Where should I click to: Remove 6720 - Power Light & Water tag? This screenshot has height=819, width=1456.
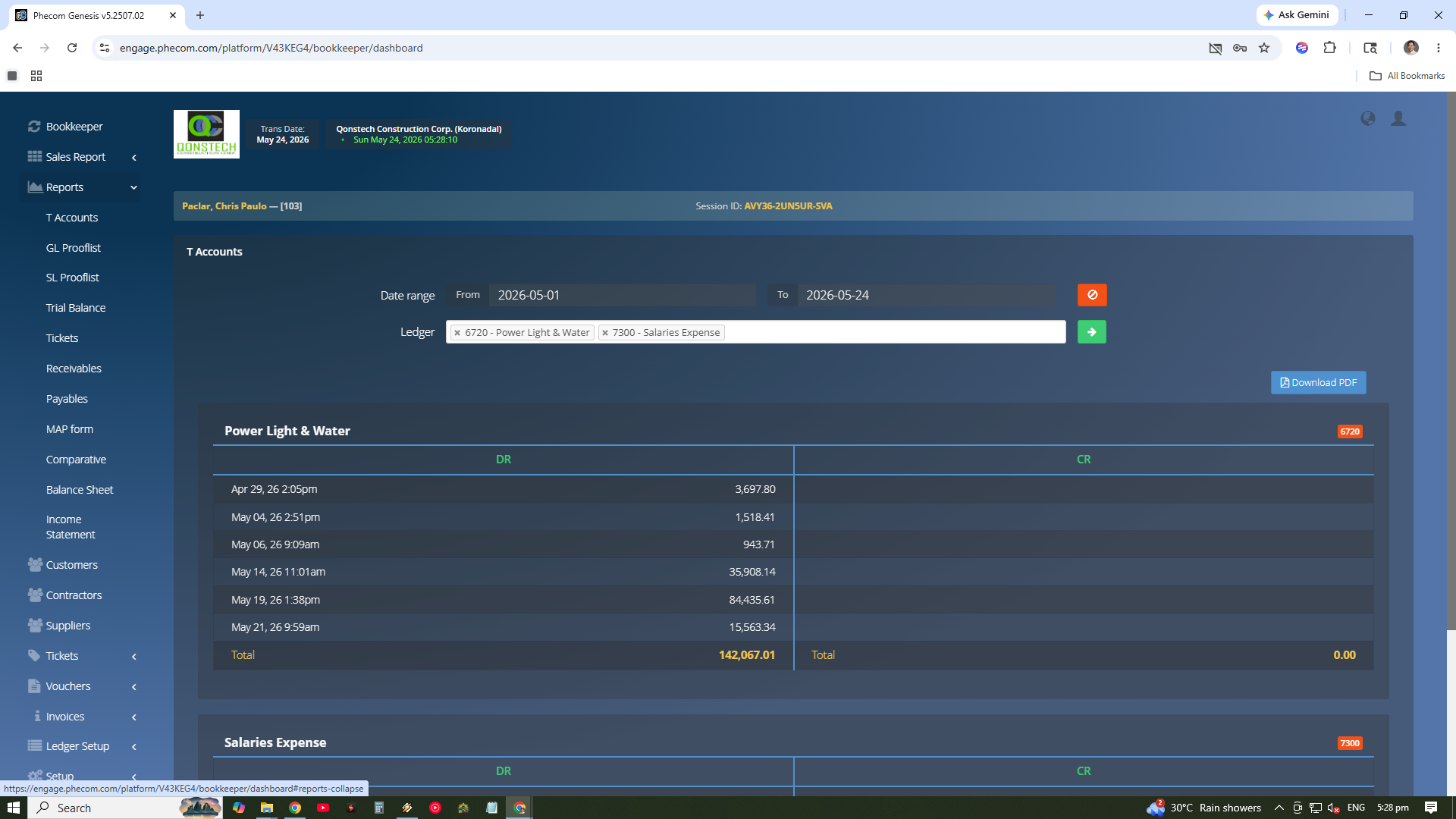pyautogui.click(x=457, y=333)
